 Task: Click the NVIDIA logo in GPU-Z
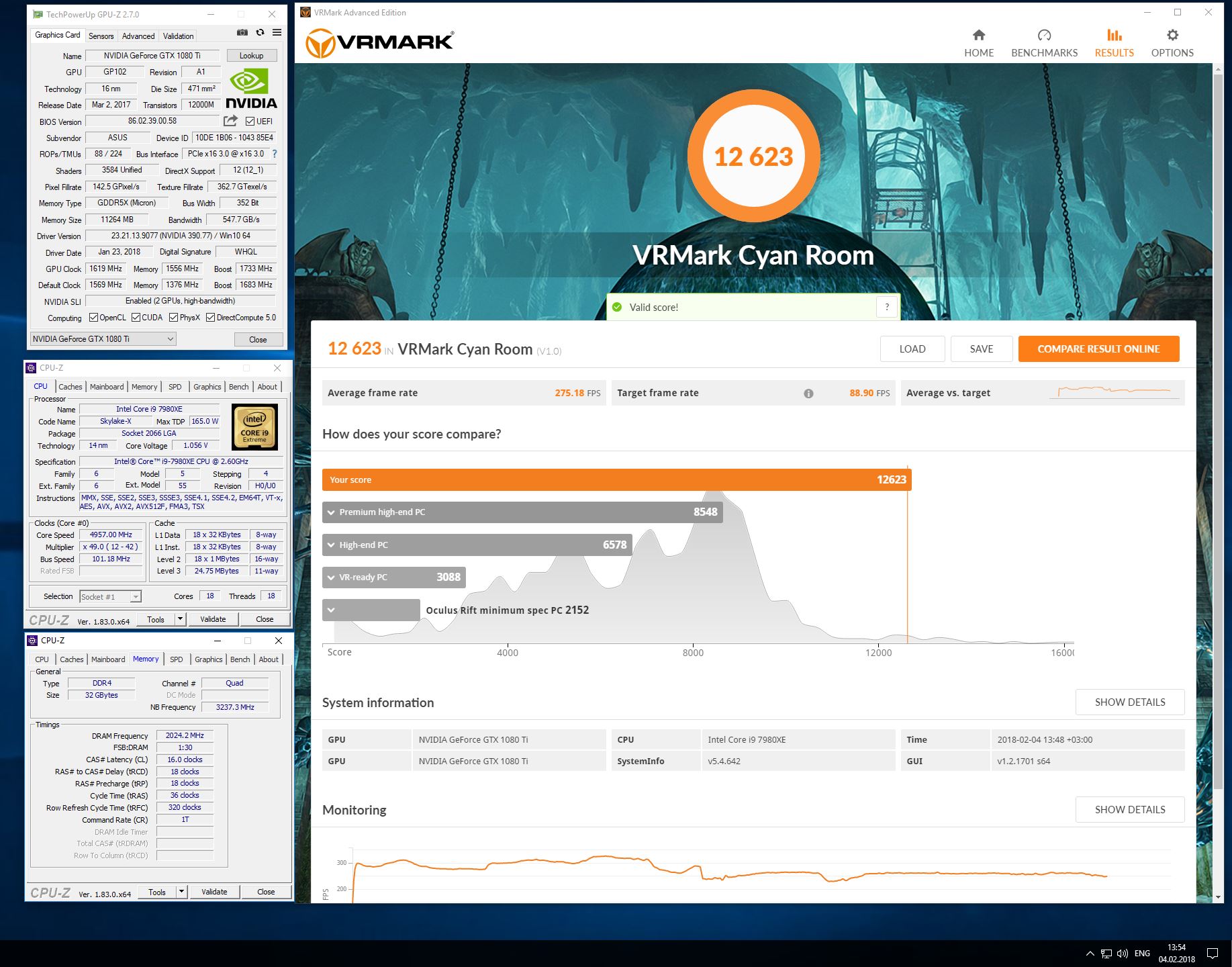tap(251, 89)
